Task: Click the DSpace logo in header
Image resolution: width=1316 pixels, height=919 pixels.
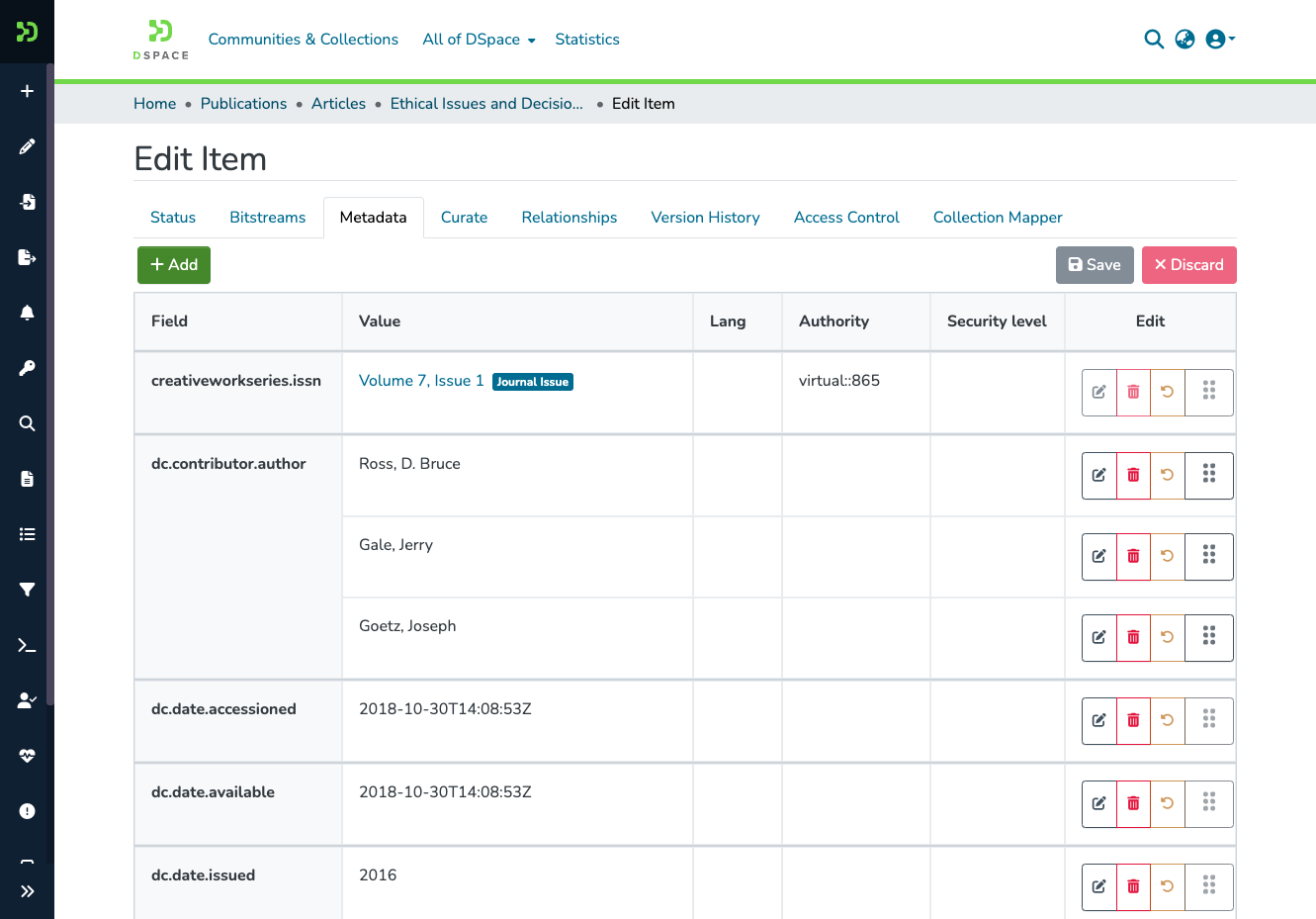Action: (x=161, y=40)
